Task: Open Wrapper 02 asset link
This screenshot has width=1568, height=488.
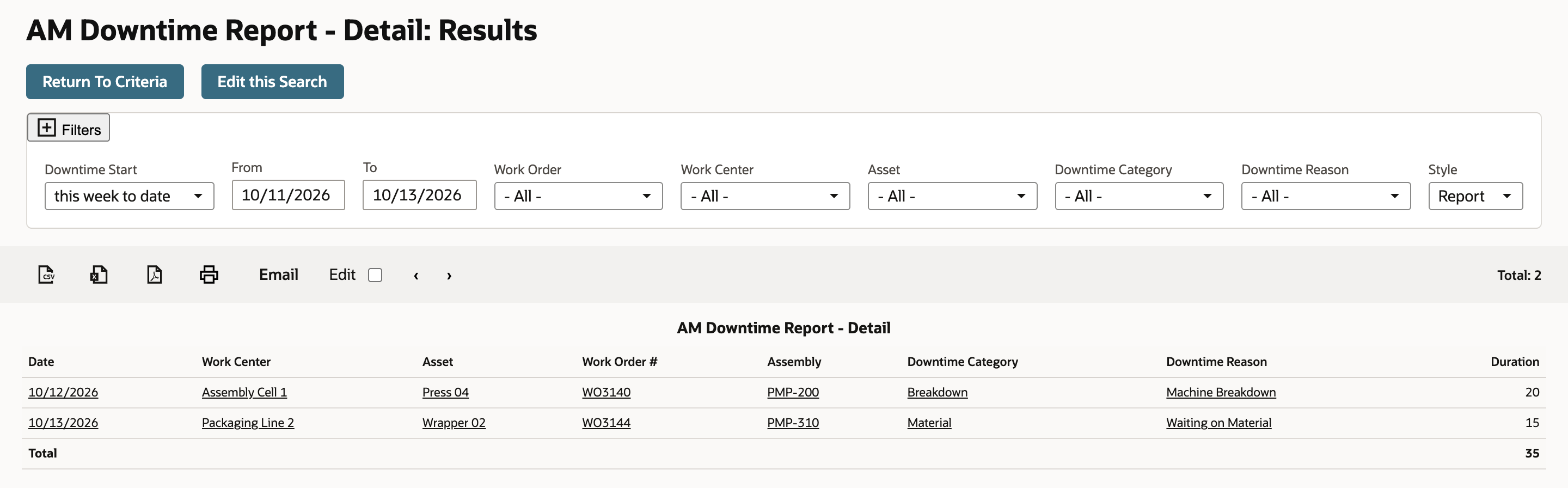Action: click(x=454, y=423)
